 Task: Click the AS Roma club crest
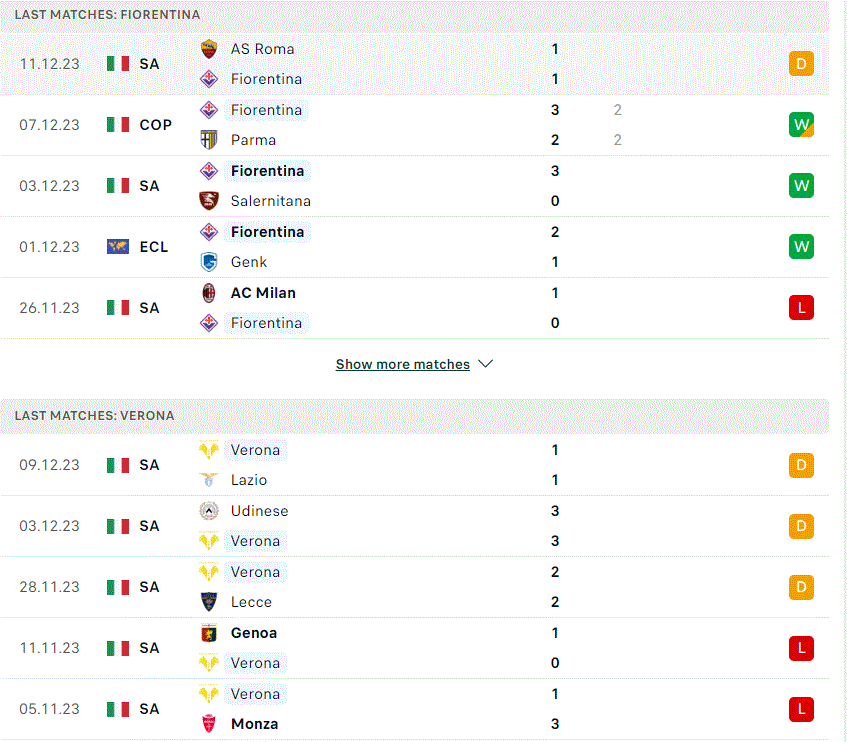tap(209, 49)
